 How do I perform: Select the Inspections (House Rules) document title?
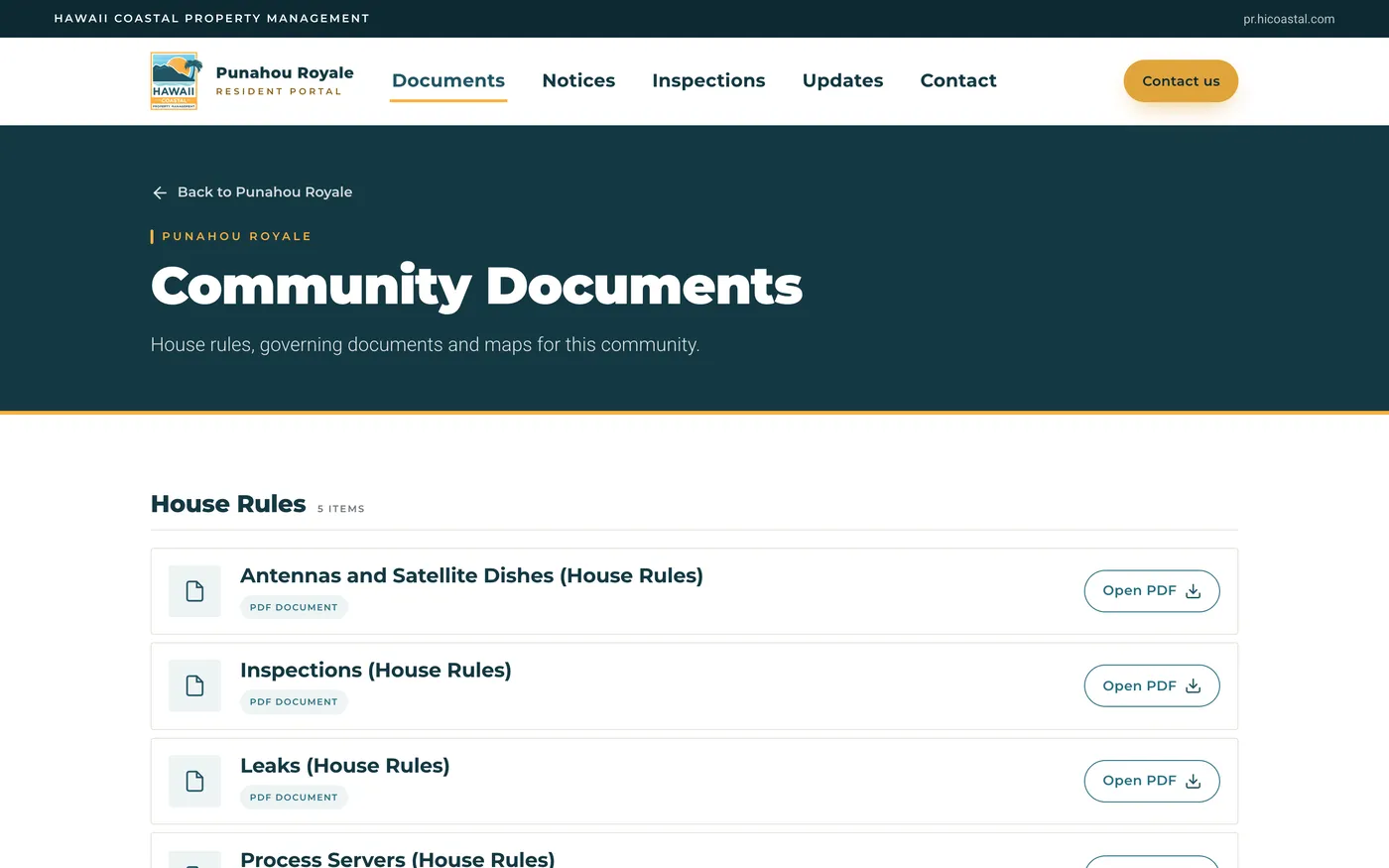(x=376, y=671)
